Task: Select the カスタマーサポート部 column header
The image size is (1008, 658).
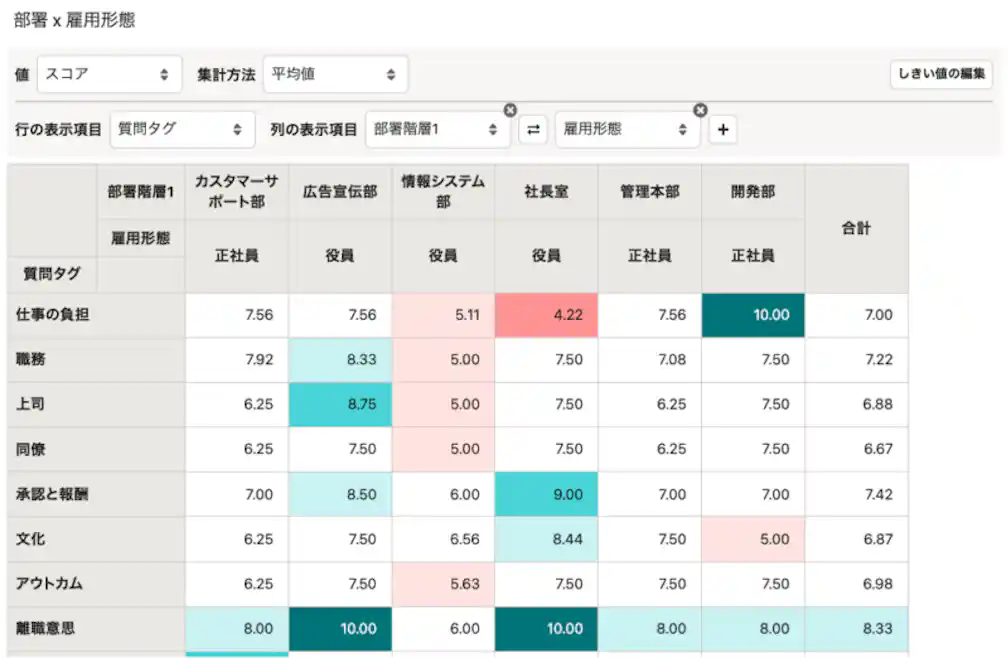Action: click(x=237, y=191)
